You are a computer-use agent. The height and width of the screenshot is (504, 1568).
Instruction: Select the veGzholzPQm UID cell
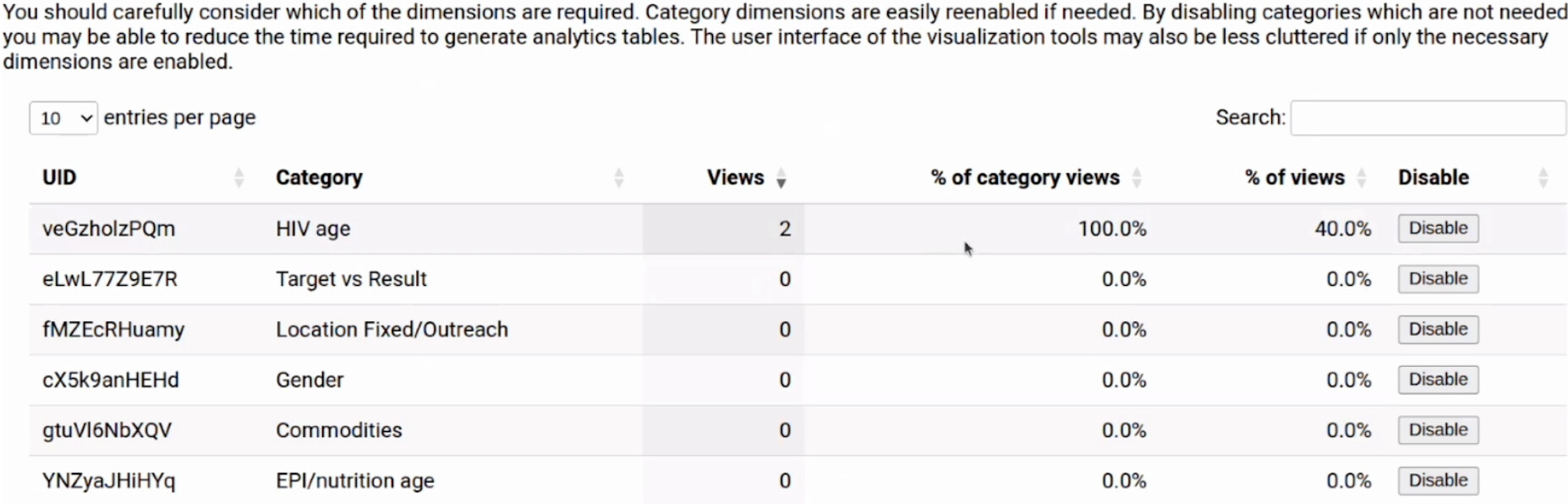pyautogui.click(x=108, y=229)
